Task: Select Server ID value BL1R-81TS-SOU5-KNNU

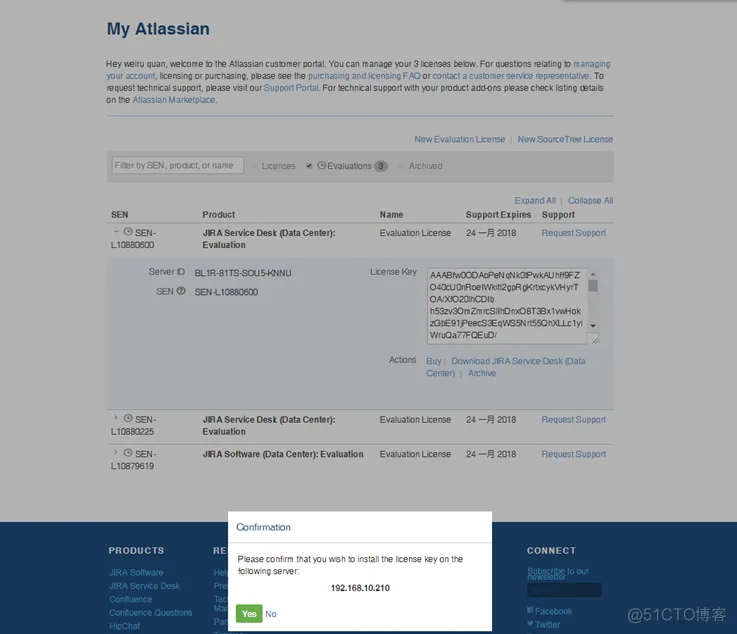Action: (x=243, y=273)
